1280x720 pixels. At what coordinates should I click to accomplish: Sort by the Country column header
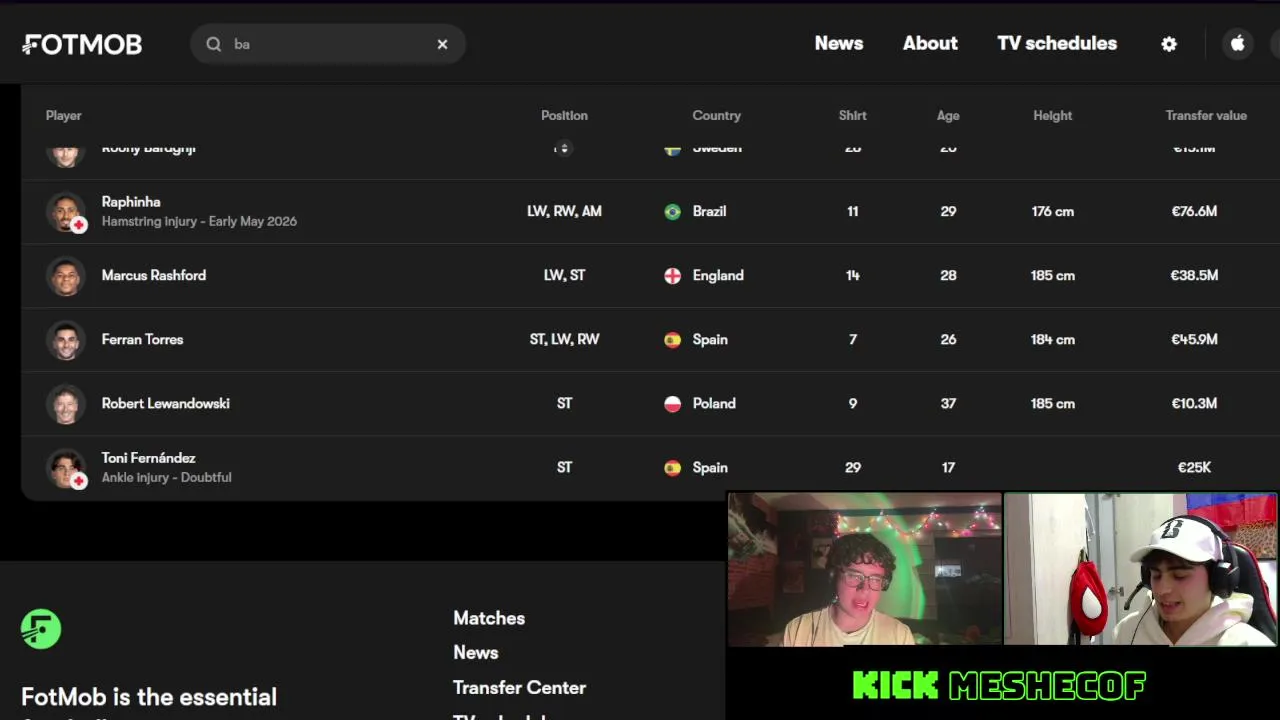coord(716,115)
